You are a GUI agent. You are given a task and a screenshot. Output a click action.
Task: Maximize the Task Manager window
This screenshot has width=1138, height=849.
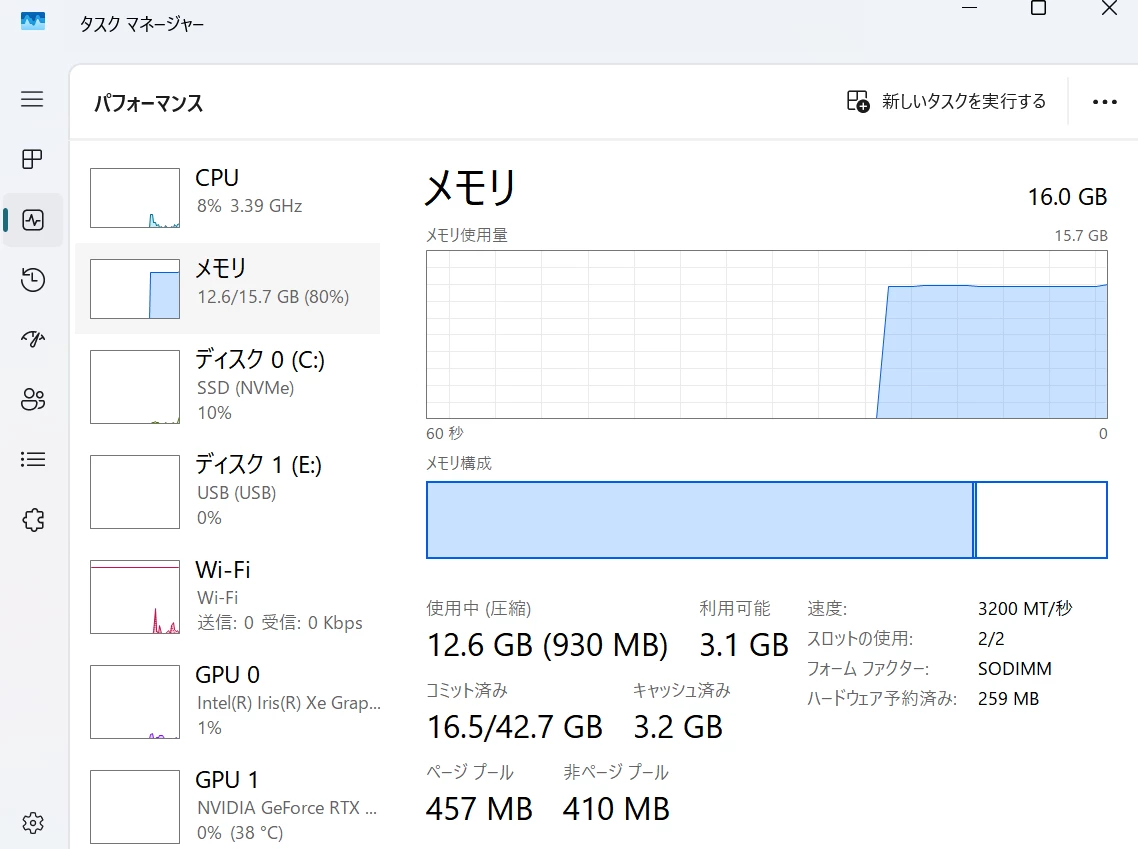click(1039, 8)
